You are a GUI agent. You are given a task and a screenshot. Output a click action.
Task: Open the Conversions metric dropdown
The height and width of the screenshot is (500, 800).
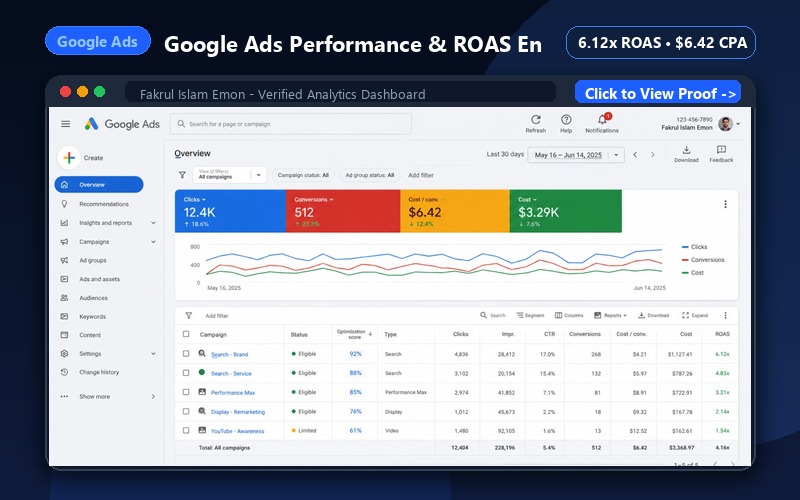click(314, 199)
